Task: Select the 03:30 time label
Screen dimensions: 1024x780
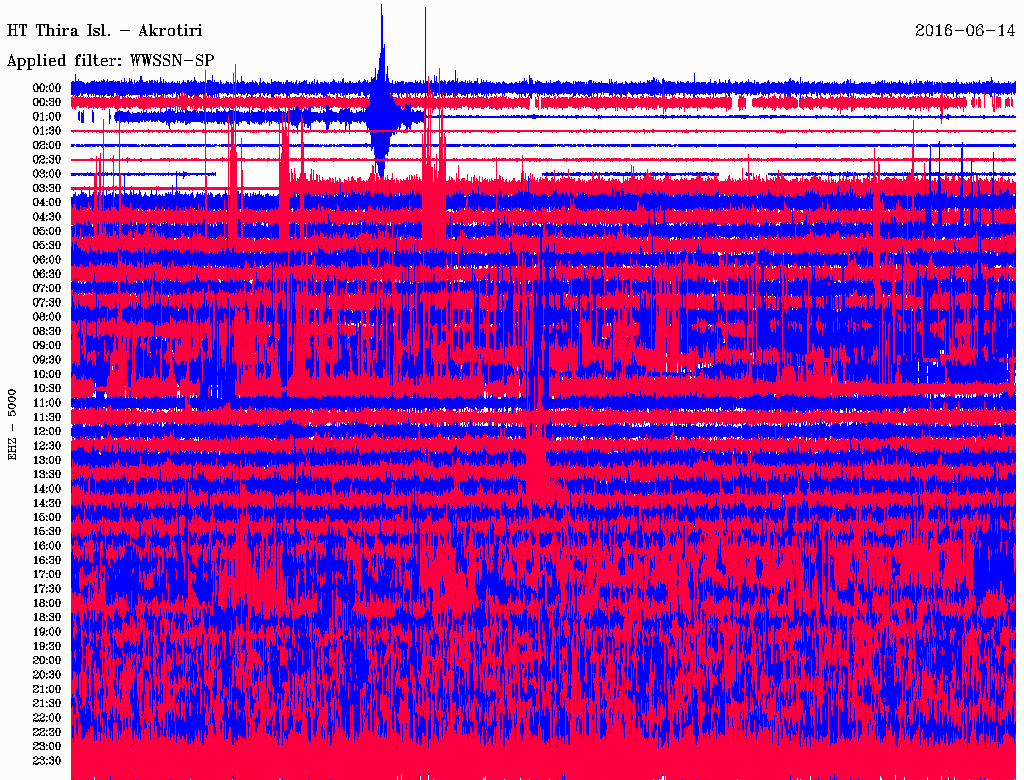Action: (x=47, y=188)
